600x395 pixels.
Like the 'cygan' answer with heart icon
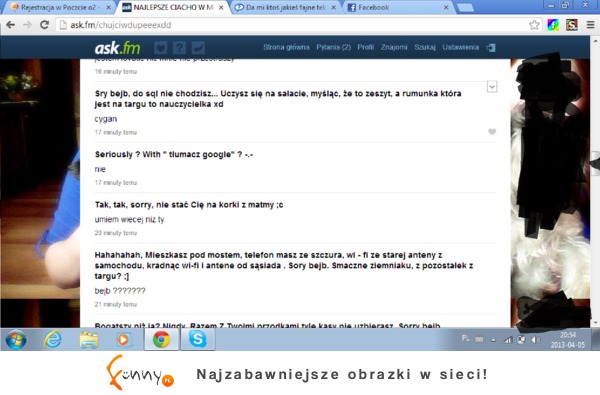(492, 132)
